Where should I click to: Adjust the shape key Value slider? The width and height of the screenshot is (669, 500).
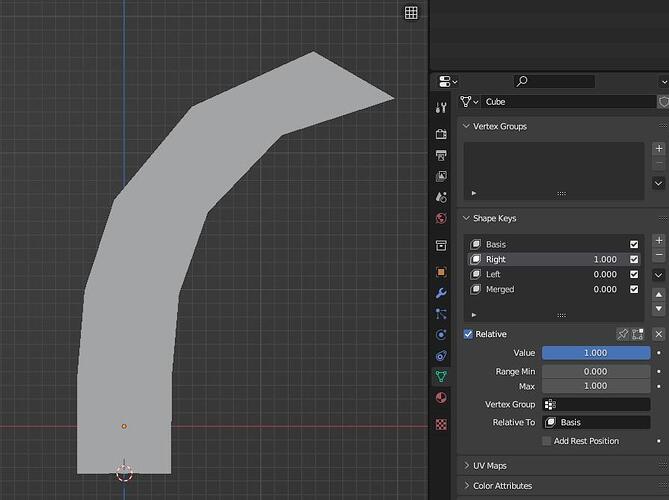(x=596, y=353)
